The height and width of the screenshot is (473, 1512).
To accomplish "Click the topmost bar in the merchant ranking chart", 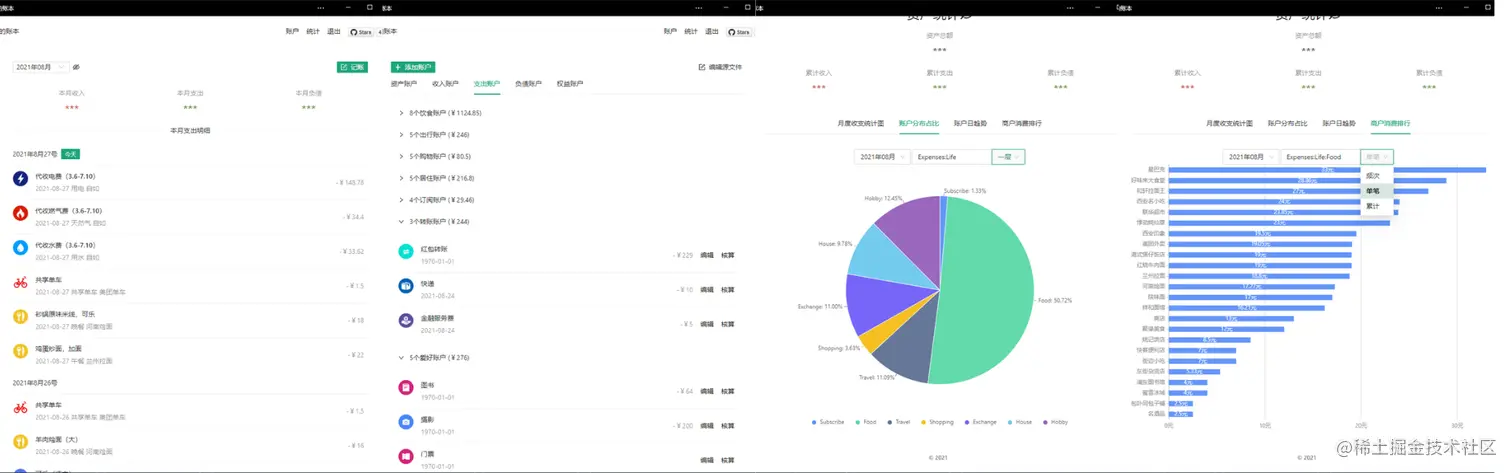I will [x=1327, y=170].
